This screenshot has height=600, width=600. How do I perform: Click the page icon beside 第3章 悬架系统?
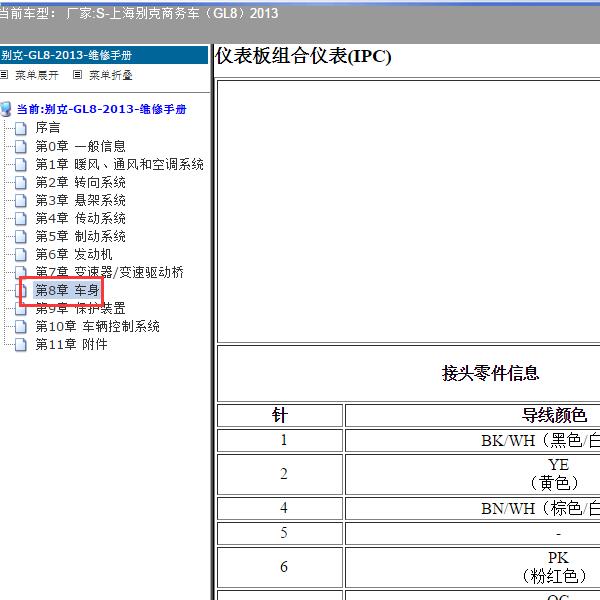(x=21, y=201)
